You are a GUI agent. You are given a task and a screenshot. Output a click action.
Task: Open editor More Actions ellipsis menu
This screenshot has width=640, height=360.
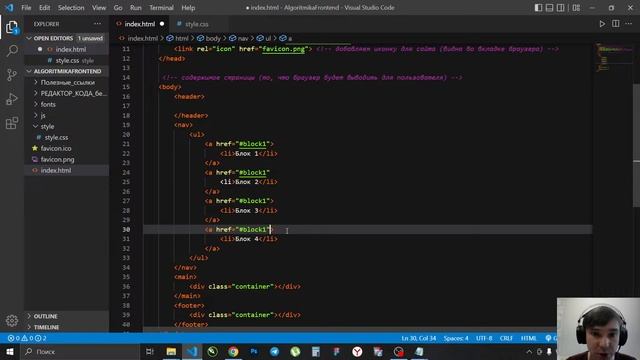pyautogui.click(x=629, y=24)
